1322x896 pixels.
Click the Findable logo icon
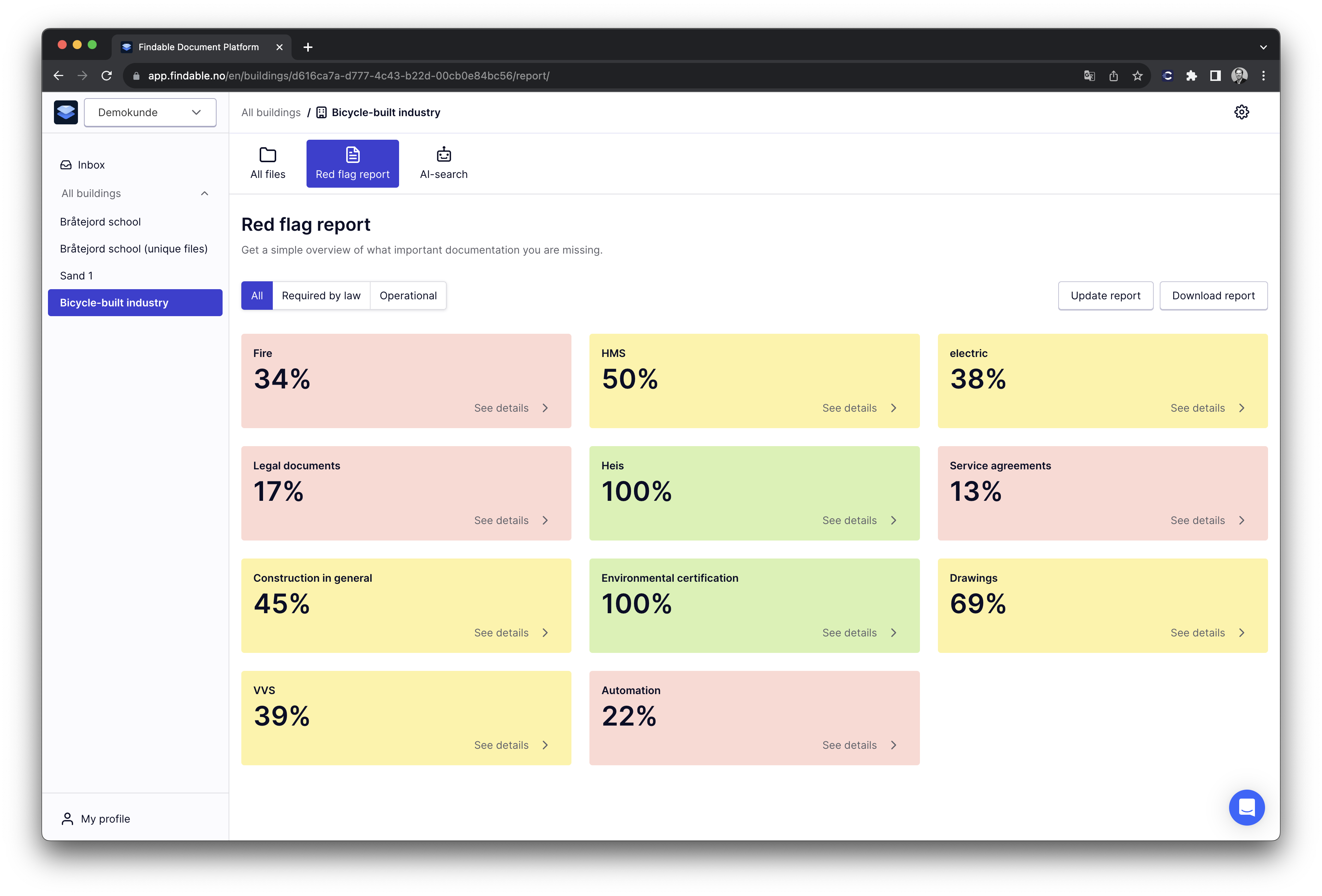pyautogui.click(x=66, y=112)
